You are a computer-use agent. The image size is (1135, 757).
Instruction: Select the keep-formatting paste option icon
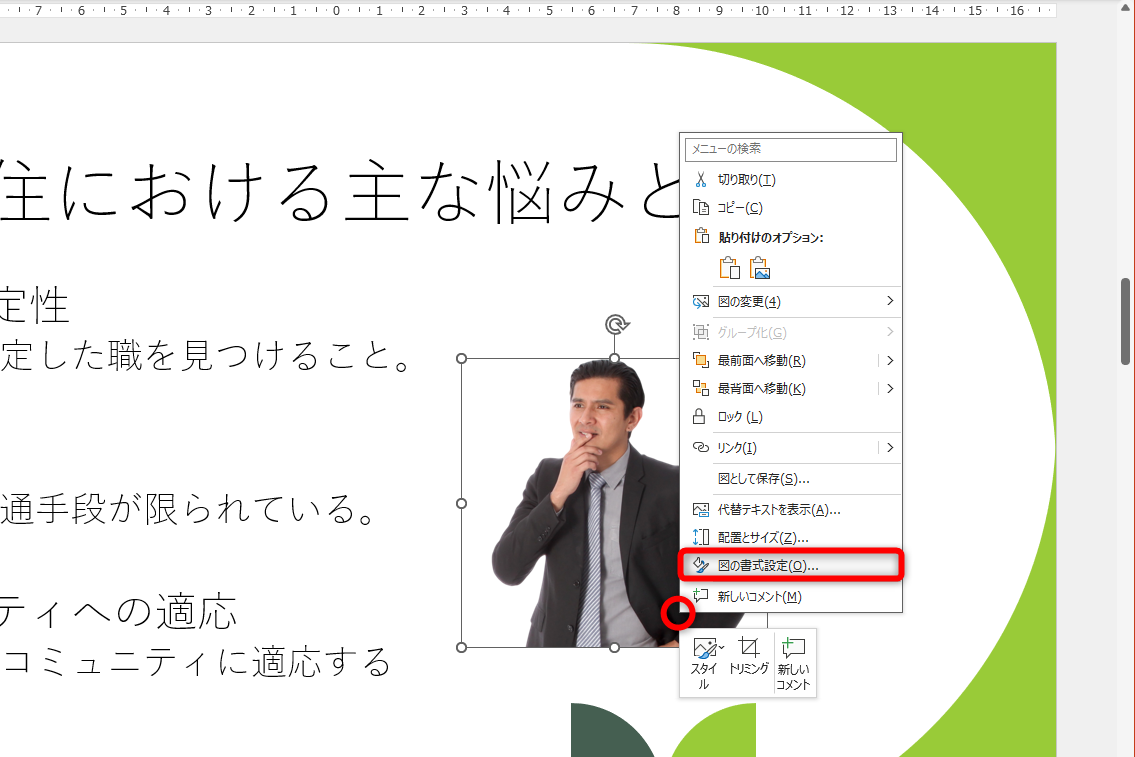[x=730, y=267]
